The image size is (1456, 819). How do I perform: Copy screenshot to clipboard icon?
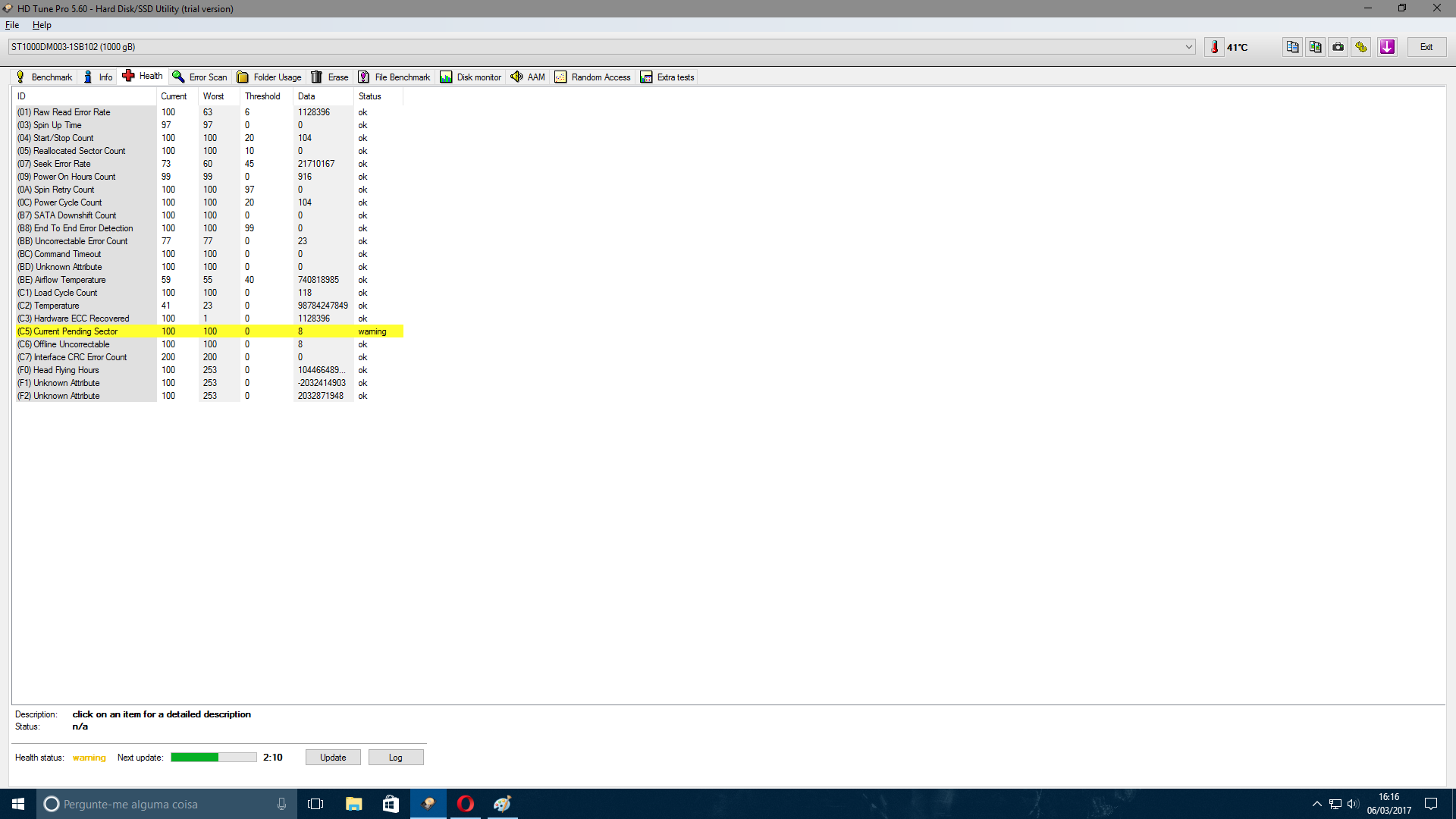[1315, 47]
